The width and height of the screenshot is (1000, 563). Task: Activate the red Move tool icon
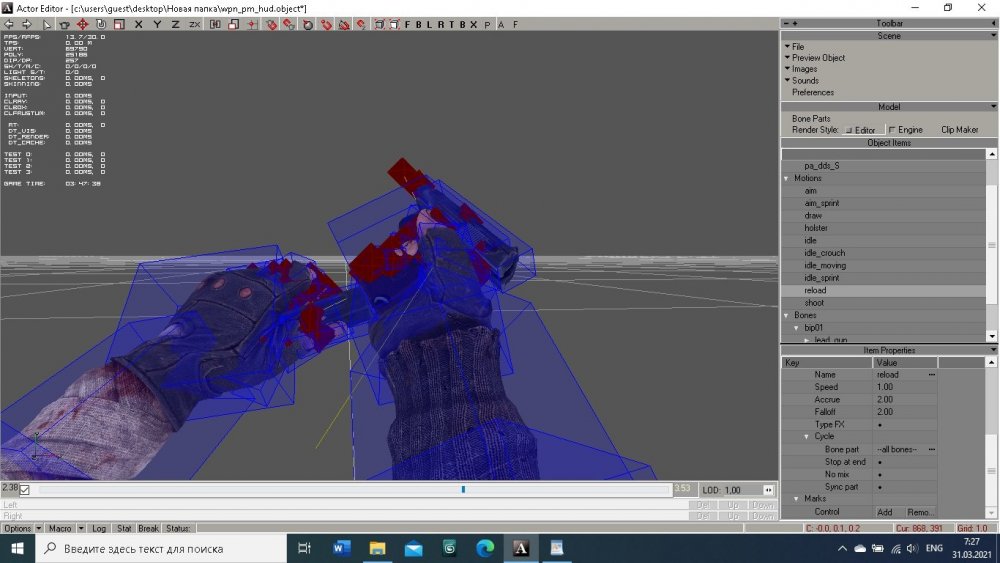pos(82,24)
